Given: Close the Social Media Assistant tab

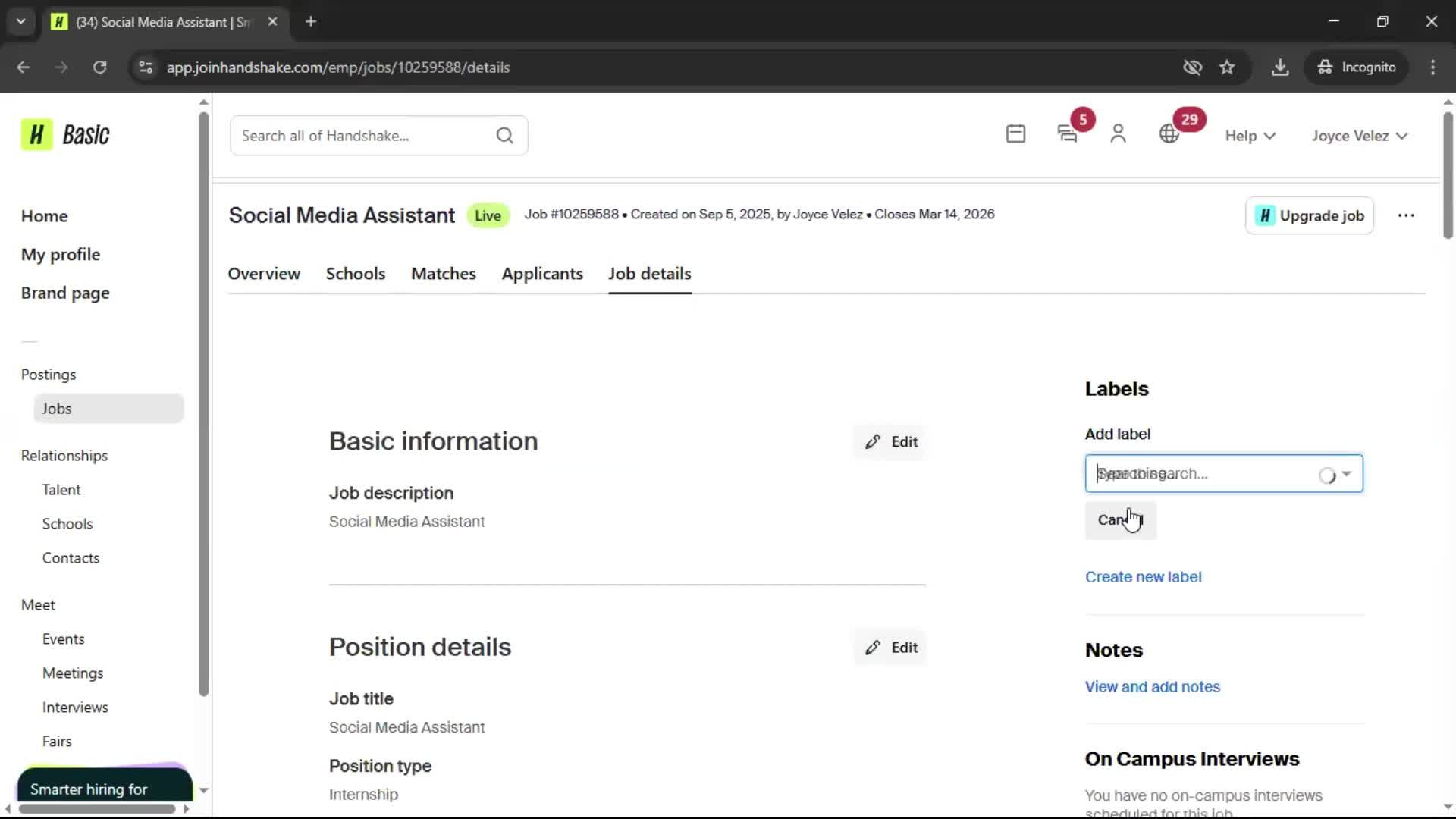Looking at the screenshot, I should tap(272, 22).
